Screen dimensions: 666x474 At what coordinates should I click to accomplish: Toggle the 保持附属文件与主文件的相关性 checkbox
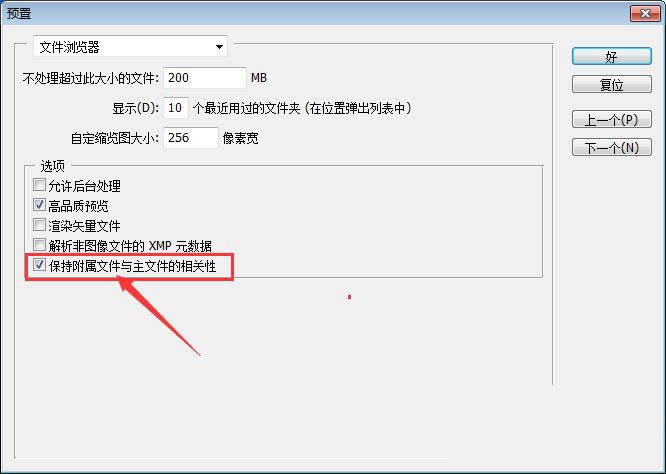[39, 265]
